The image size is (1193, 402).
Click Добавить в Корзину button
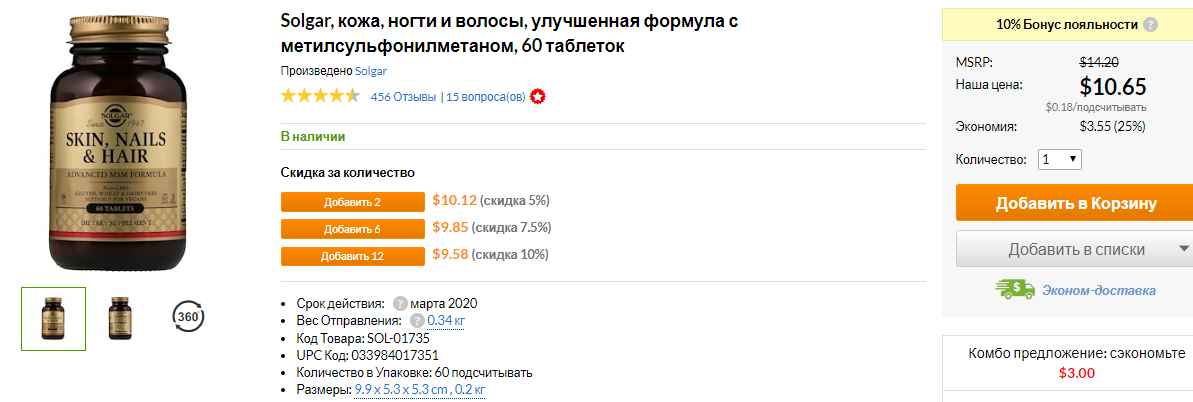click(1075, 203)
